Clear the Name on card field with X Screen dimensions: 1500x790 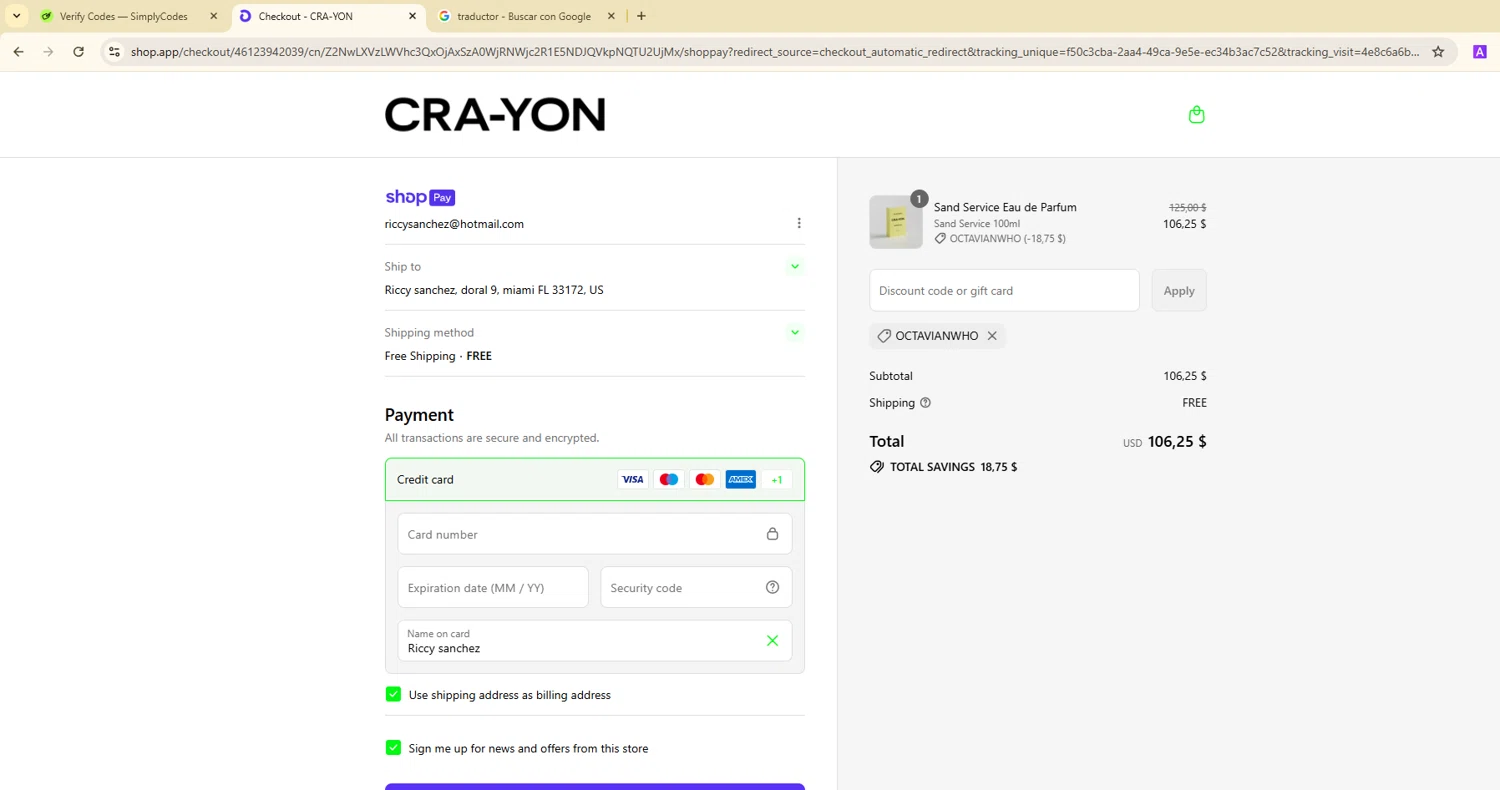pos(772,641)
